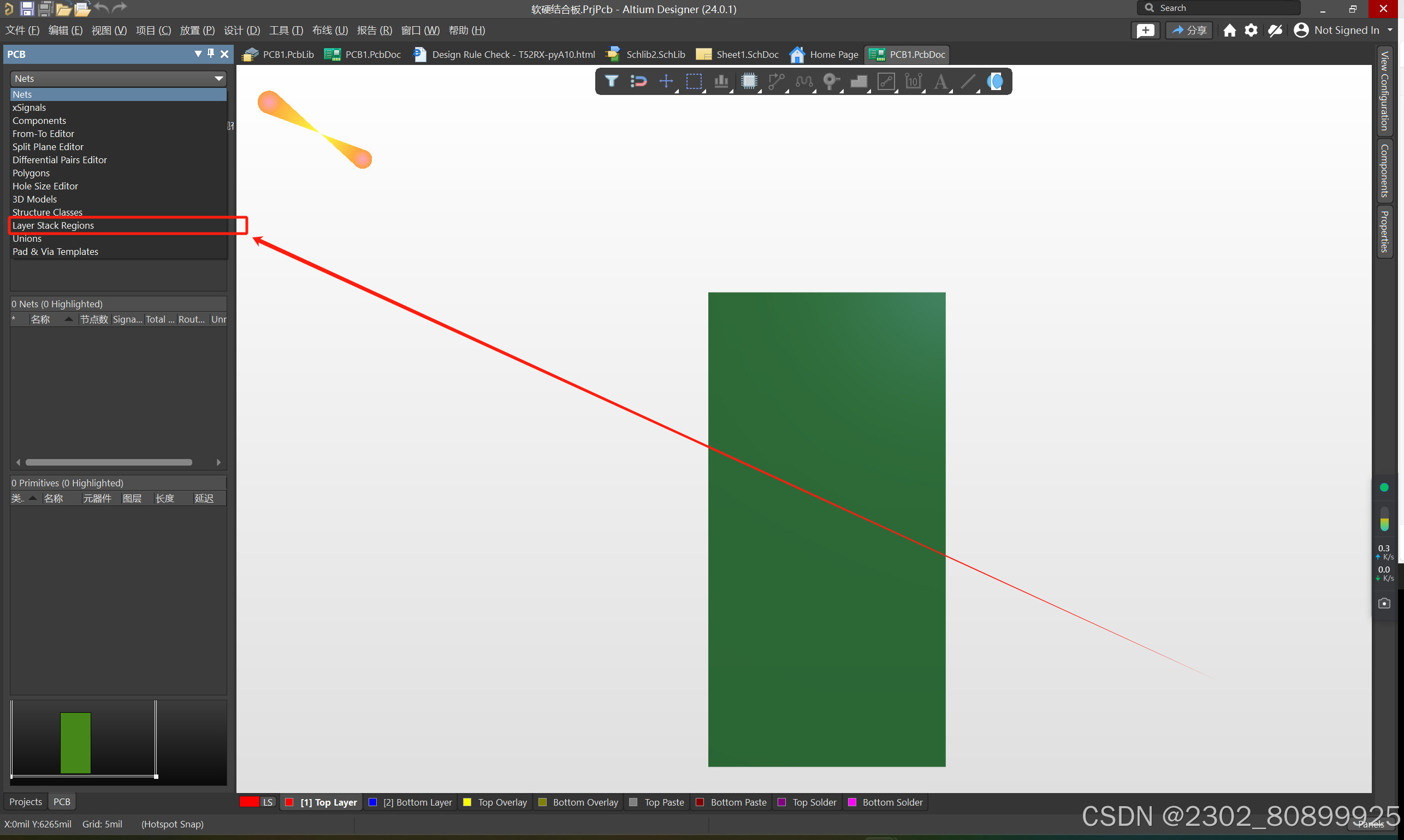
Task: Click the place polygon pour icon
Action: click(x=858, y=81)
